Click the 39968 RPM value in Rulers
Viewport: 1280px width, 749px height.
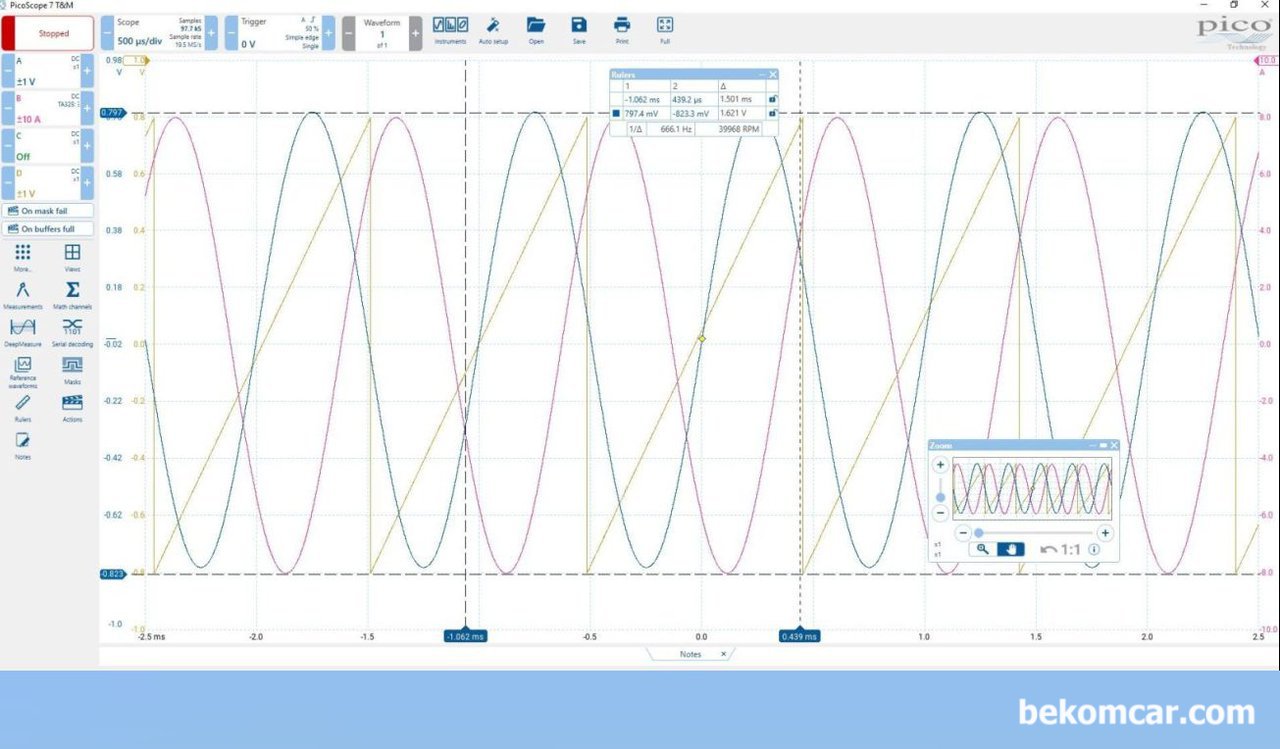coord(740,128)
